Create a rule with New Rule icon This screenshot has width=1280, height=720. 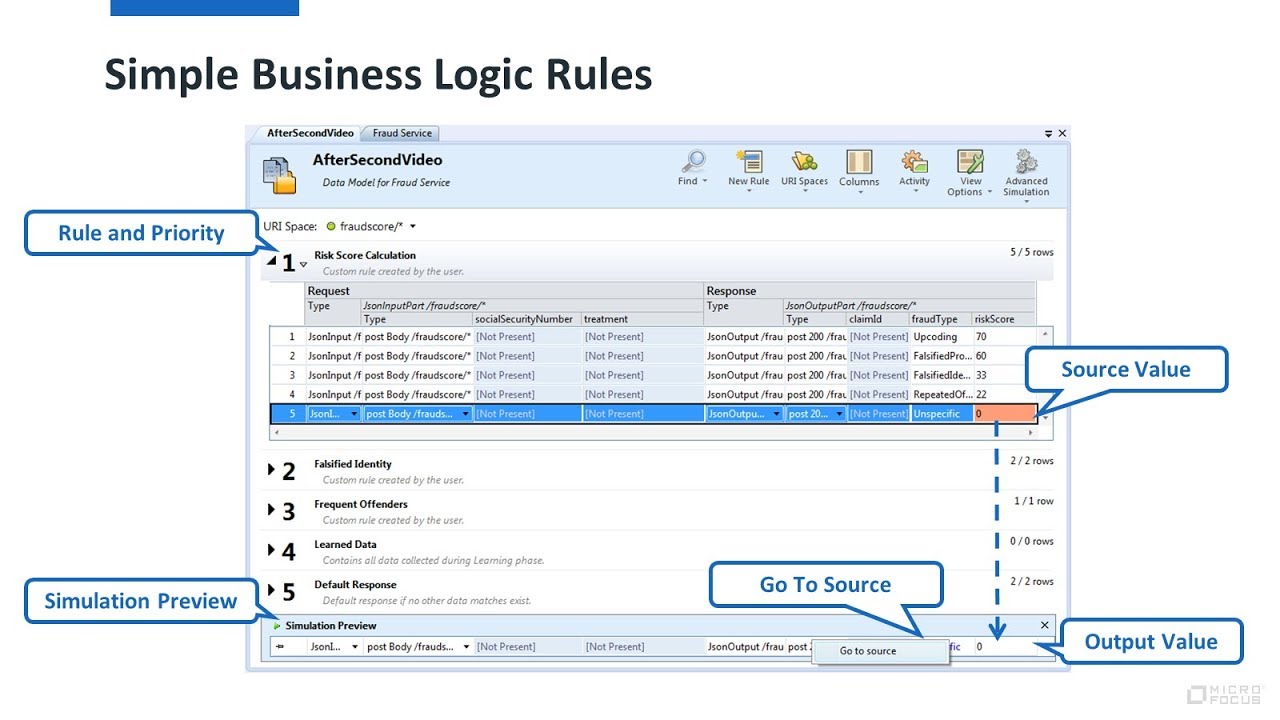(748, 162)
